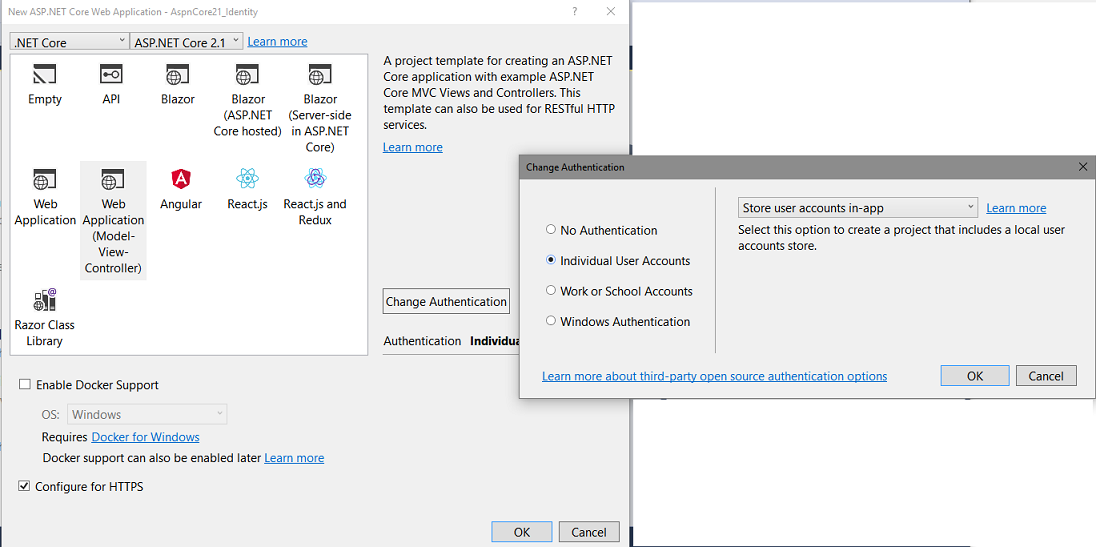This screenshot has height=547, width=1096.
Task: Select the React.js and Redux template
Action: pyautogui.click(x=315, y=194)
